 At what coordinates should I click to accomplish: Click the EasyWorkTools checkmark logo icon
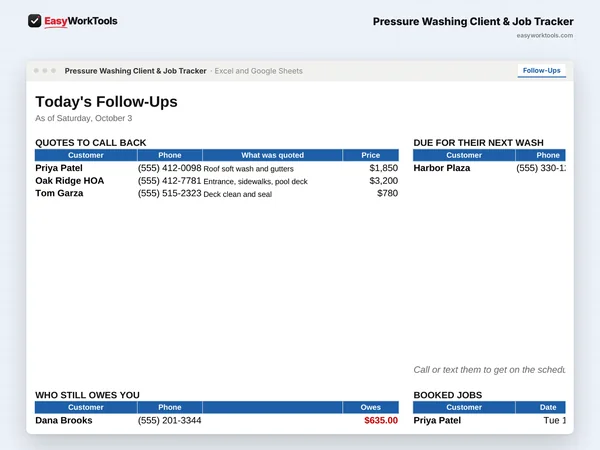pos(34,21)
